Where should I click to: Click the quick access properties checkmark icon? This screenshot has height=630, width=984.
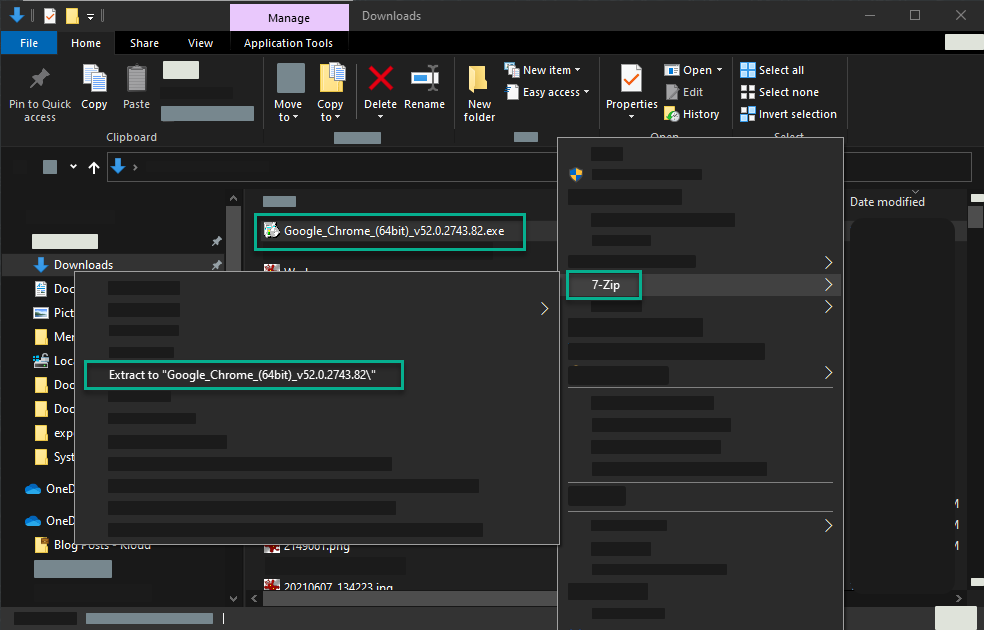coord(50,16)
